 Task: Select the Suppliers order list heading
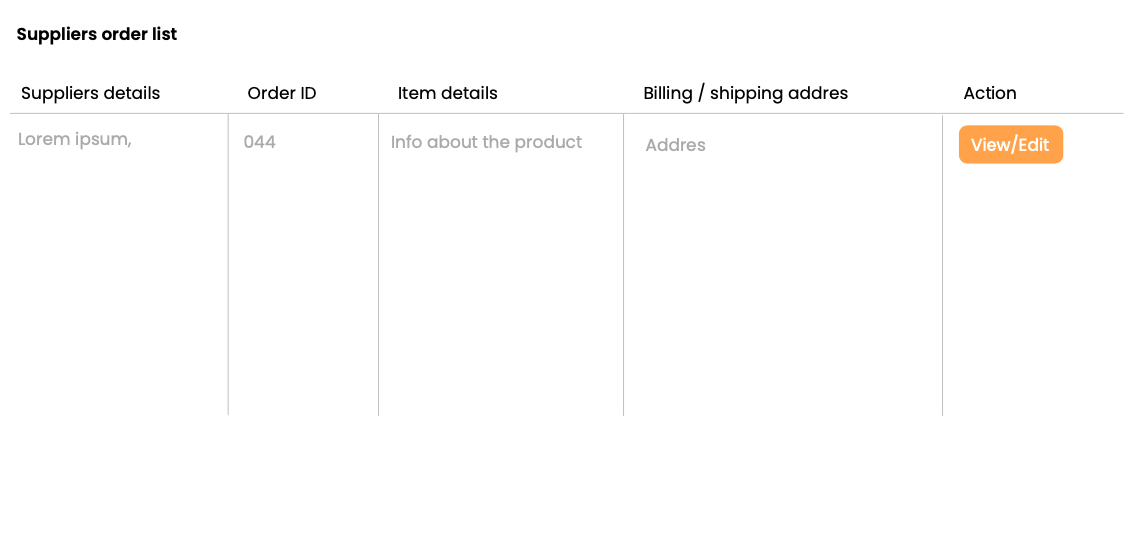pyautogui.click(x=97, y=34)
